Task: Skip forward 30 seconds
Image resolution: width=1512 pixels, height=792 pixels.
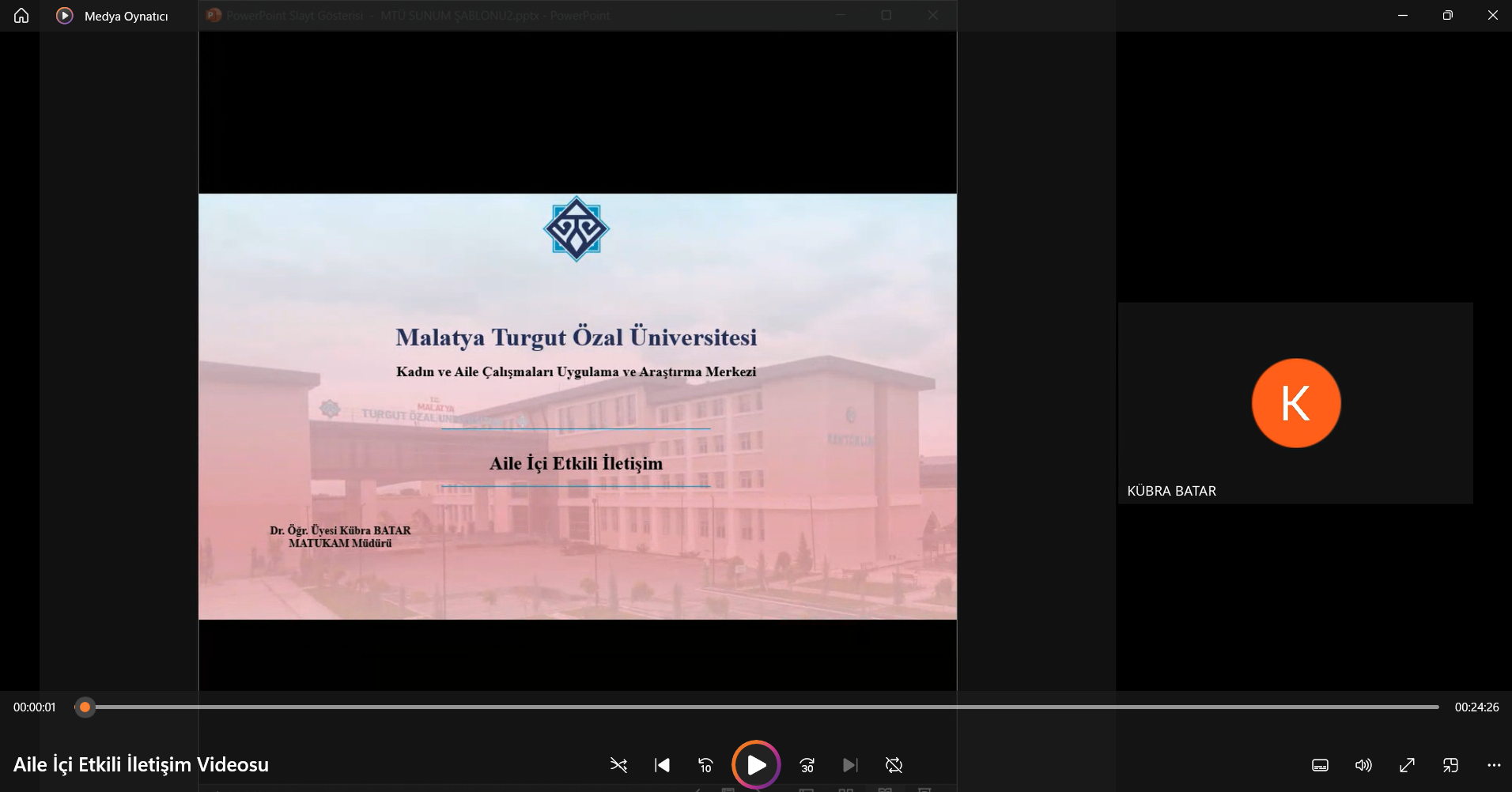Action: (807, 765)
